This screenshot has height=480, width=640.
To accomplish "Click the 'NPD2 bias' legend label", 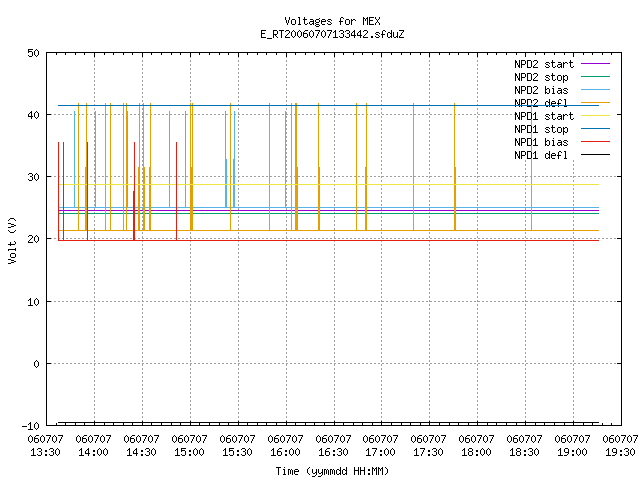I will [x=541, y=90].
